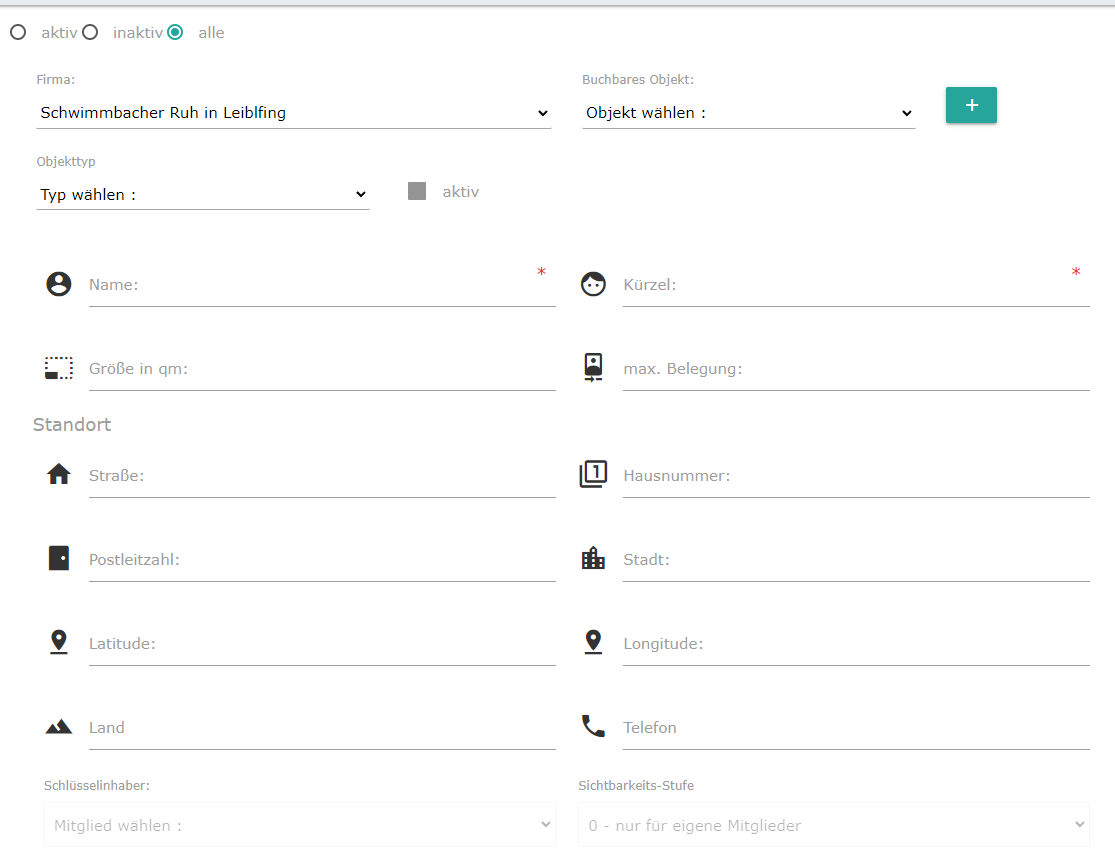Click the person icon beside Name field
The height and width of the screenshot is (850, 1115).
59,284
